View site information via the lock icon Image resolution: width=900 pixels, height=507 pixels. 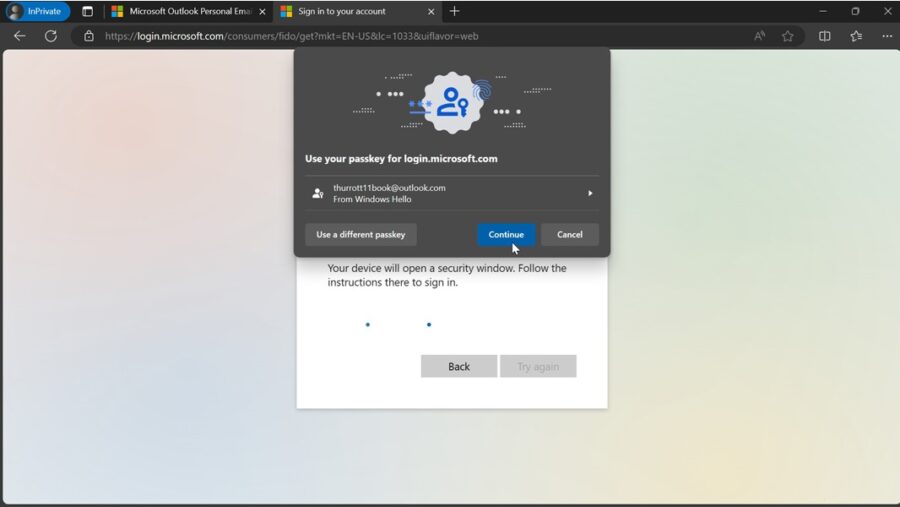[88, 36]
